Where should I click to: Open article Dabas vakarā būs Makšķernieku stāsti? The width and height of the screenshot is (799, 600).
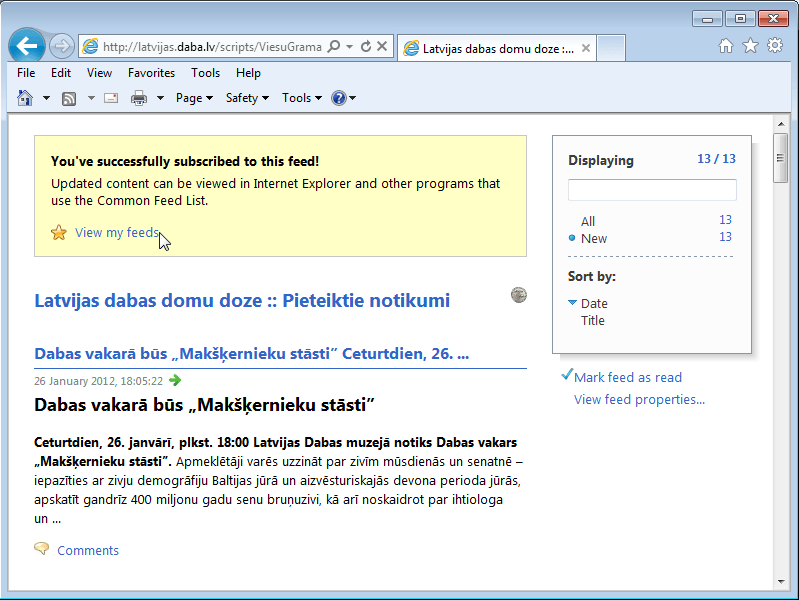pyautogui.click(x=252, y=353)
